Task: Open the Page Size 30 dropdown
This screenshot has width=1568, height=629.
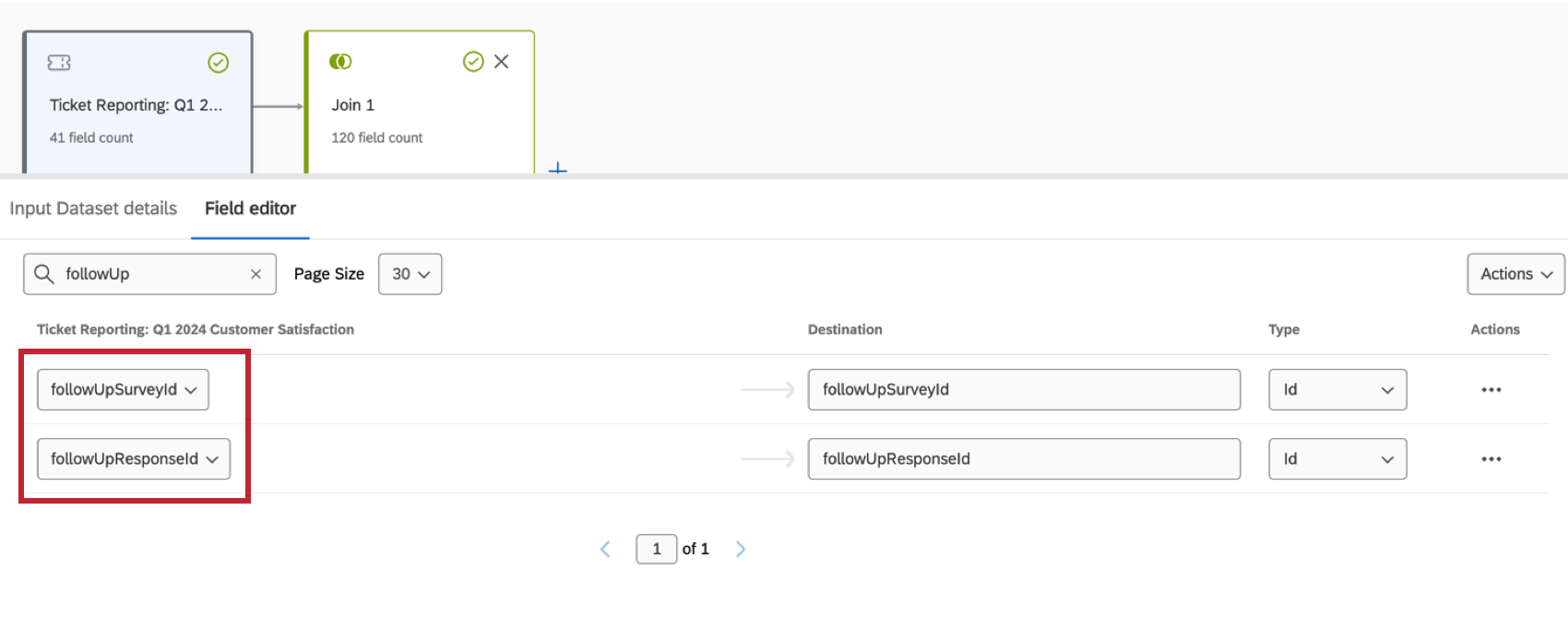Action: click(410, 275)
